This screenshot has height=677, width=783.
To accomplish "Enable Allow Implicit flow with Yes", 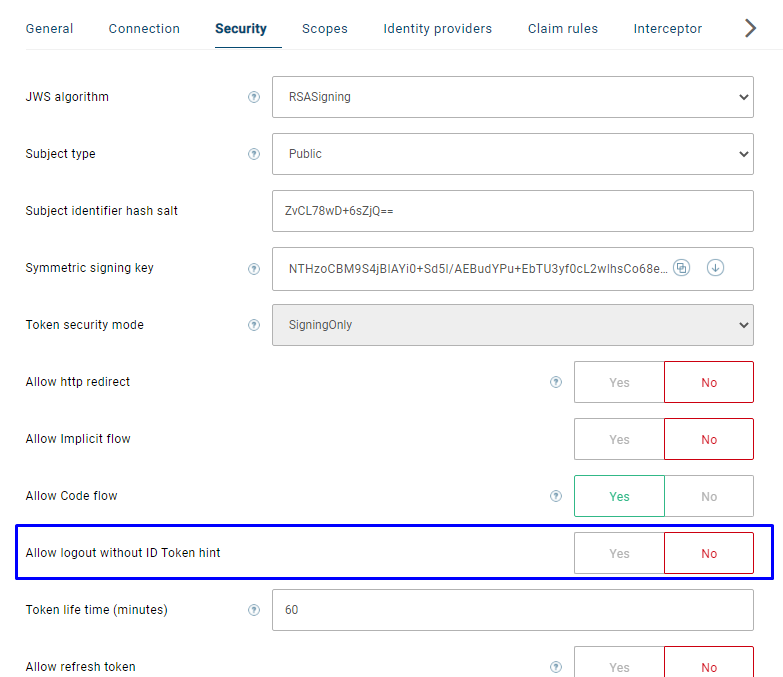I will click(619, 439).
